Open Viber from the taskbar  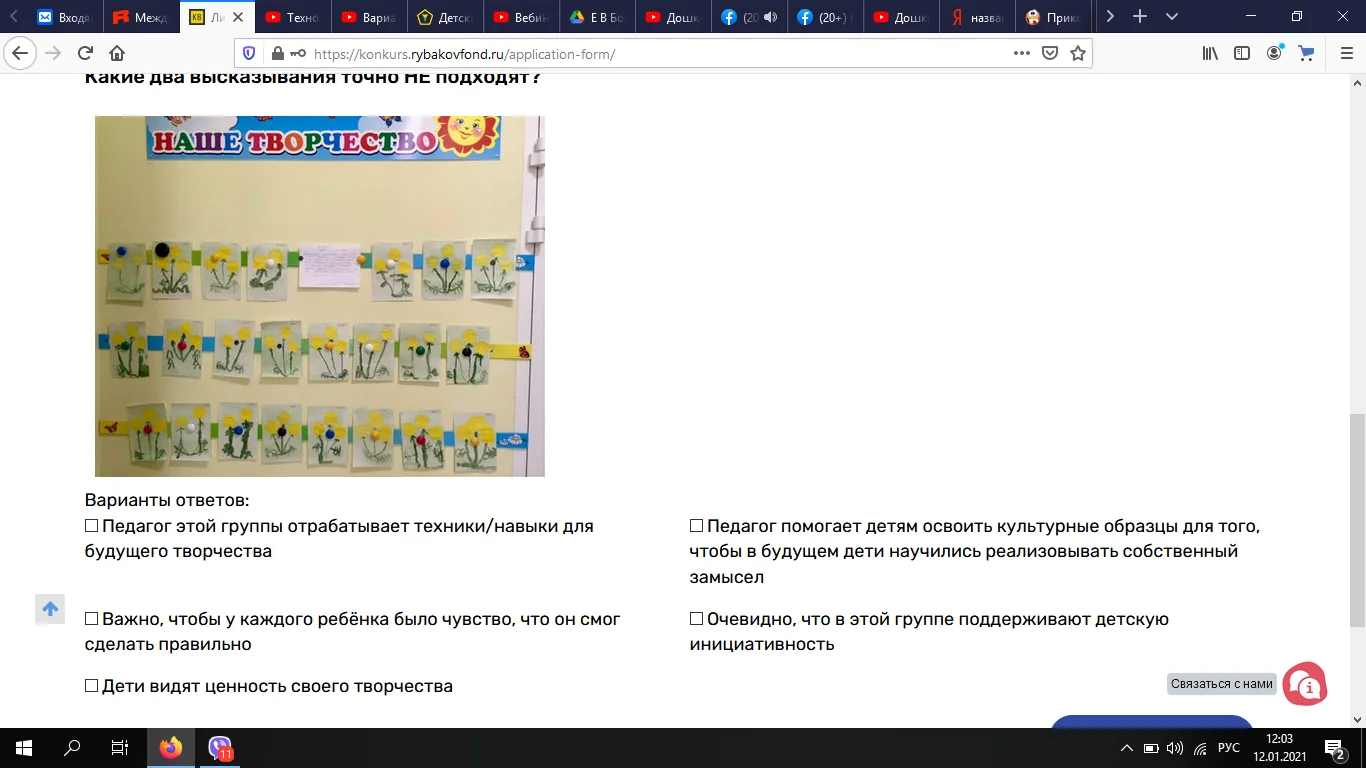217,747
